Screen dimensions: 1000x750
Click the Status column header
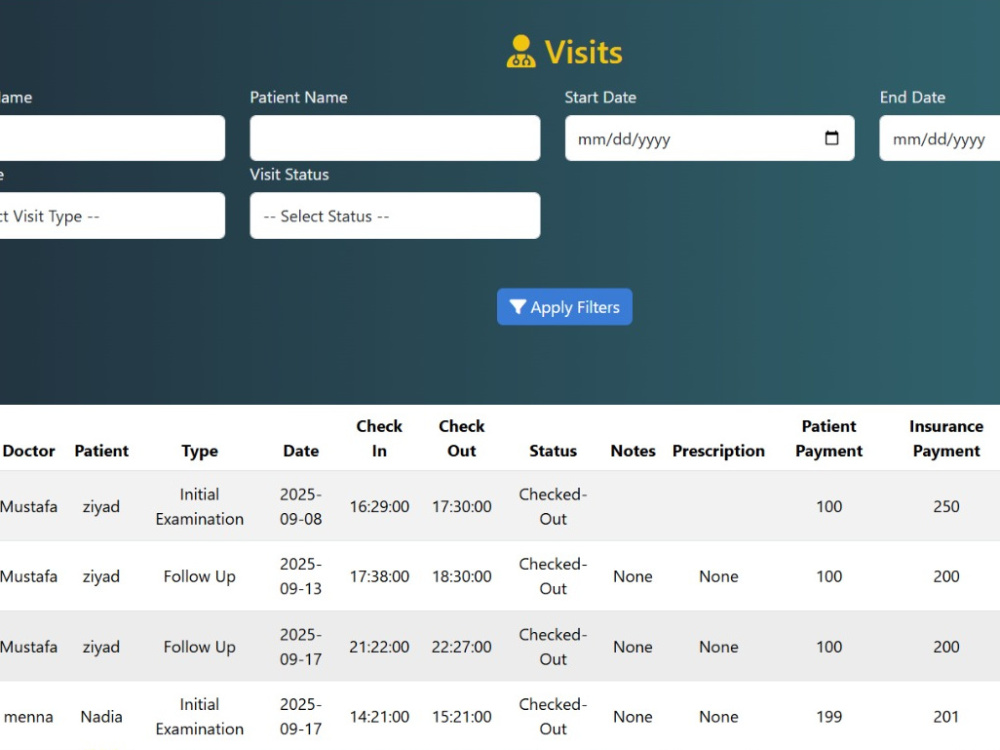(x=553, y=451)
